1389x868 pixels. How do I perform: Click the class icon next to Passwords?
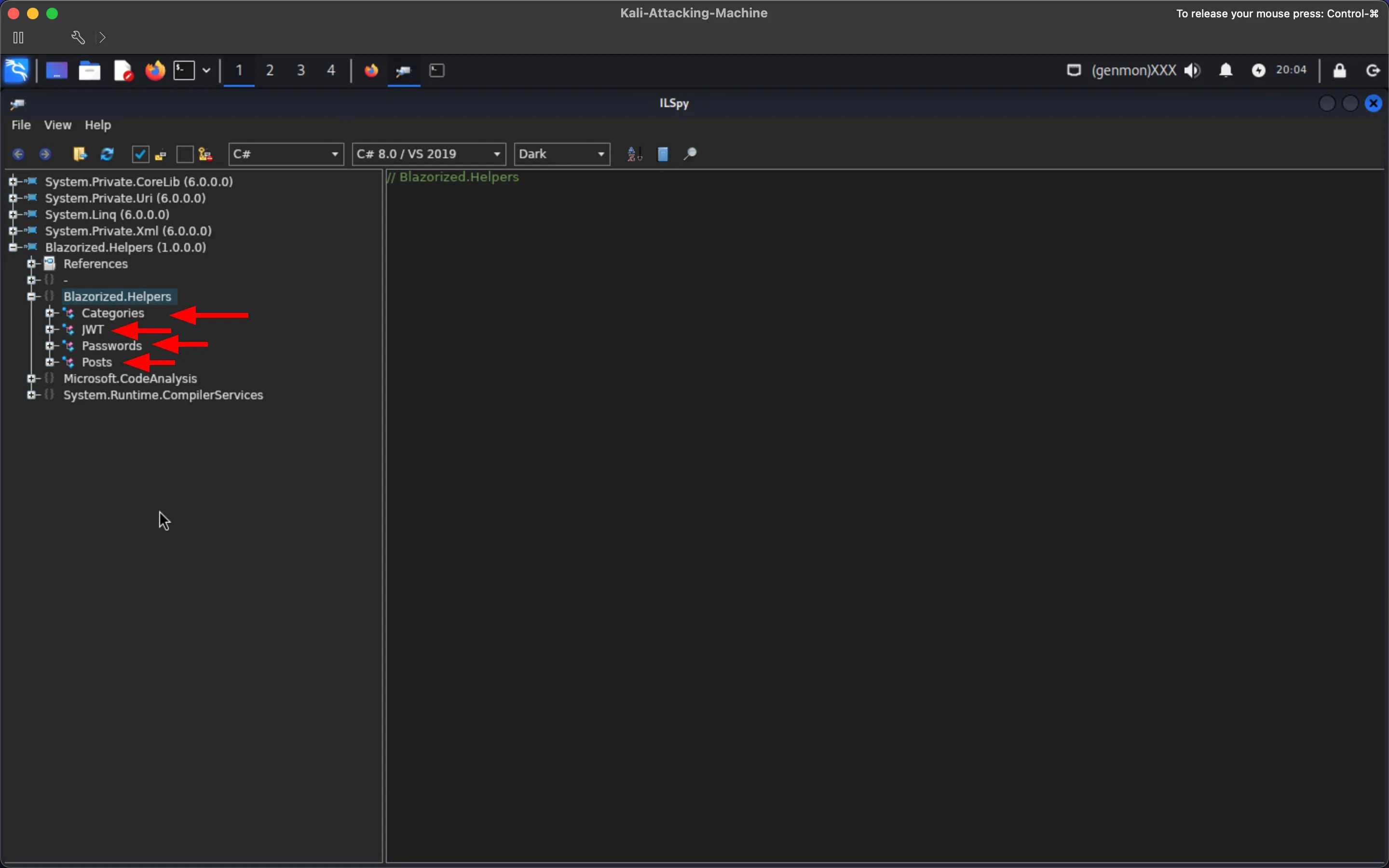(68, 346)
